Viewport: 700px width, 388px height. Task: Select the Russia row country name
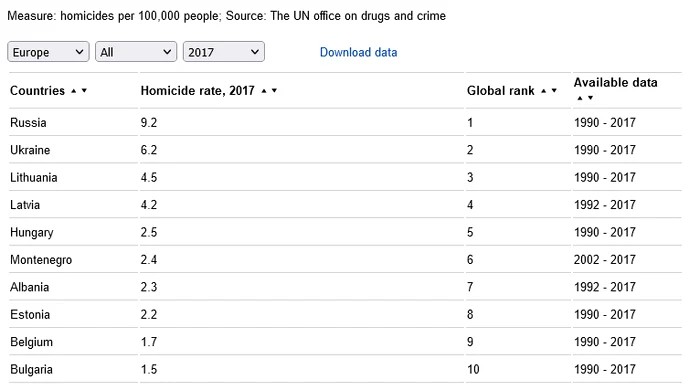pyautogui.click(x=28, y=122)
